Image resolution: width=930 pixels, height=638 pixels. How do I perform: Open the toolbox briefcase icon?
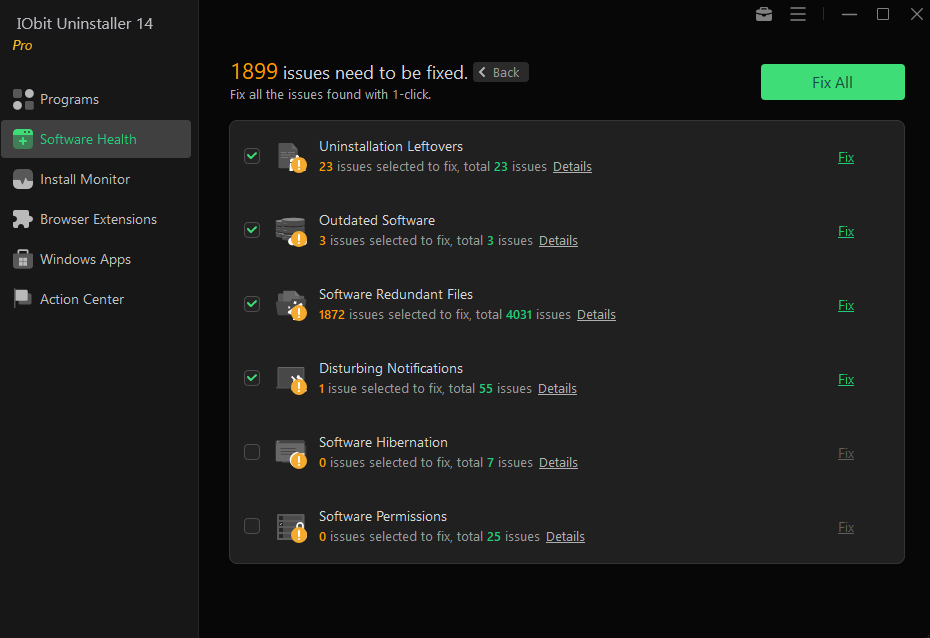pyautogui.click(x=764, y=14)
